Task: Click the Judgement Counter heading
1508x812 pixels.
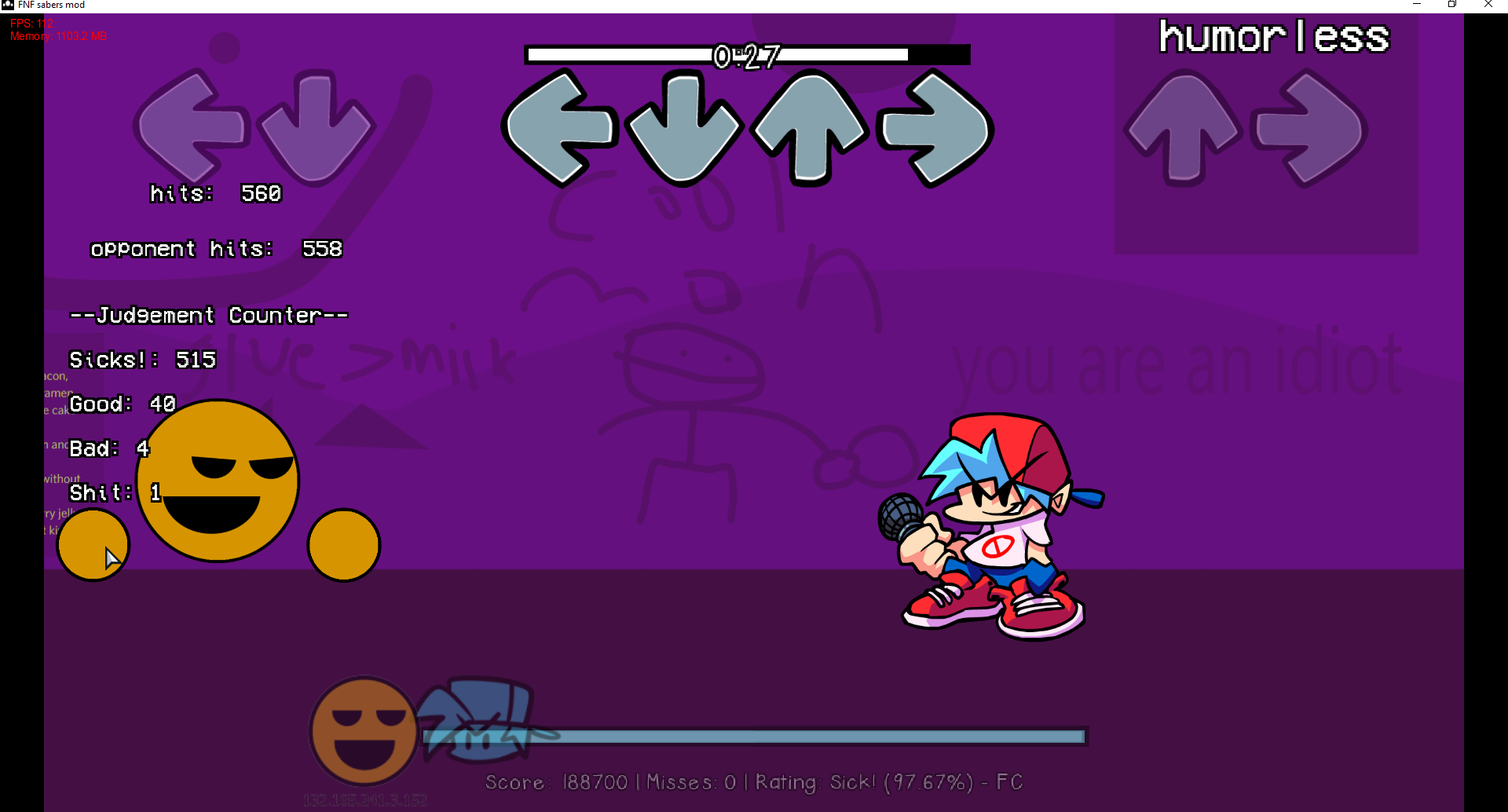Action: pos(209,316)
